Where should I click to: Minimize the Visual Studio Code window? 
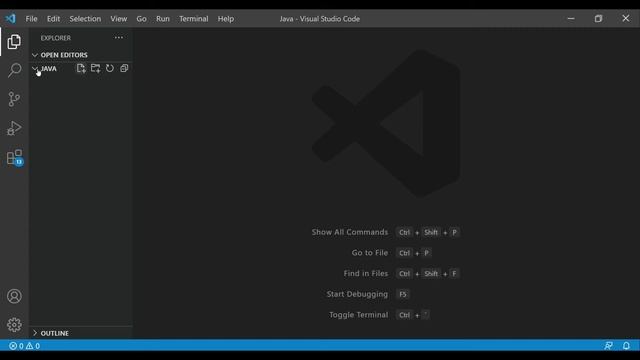(x=571, y=18)
